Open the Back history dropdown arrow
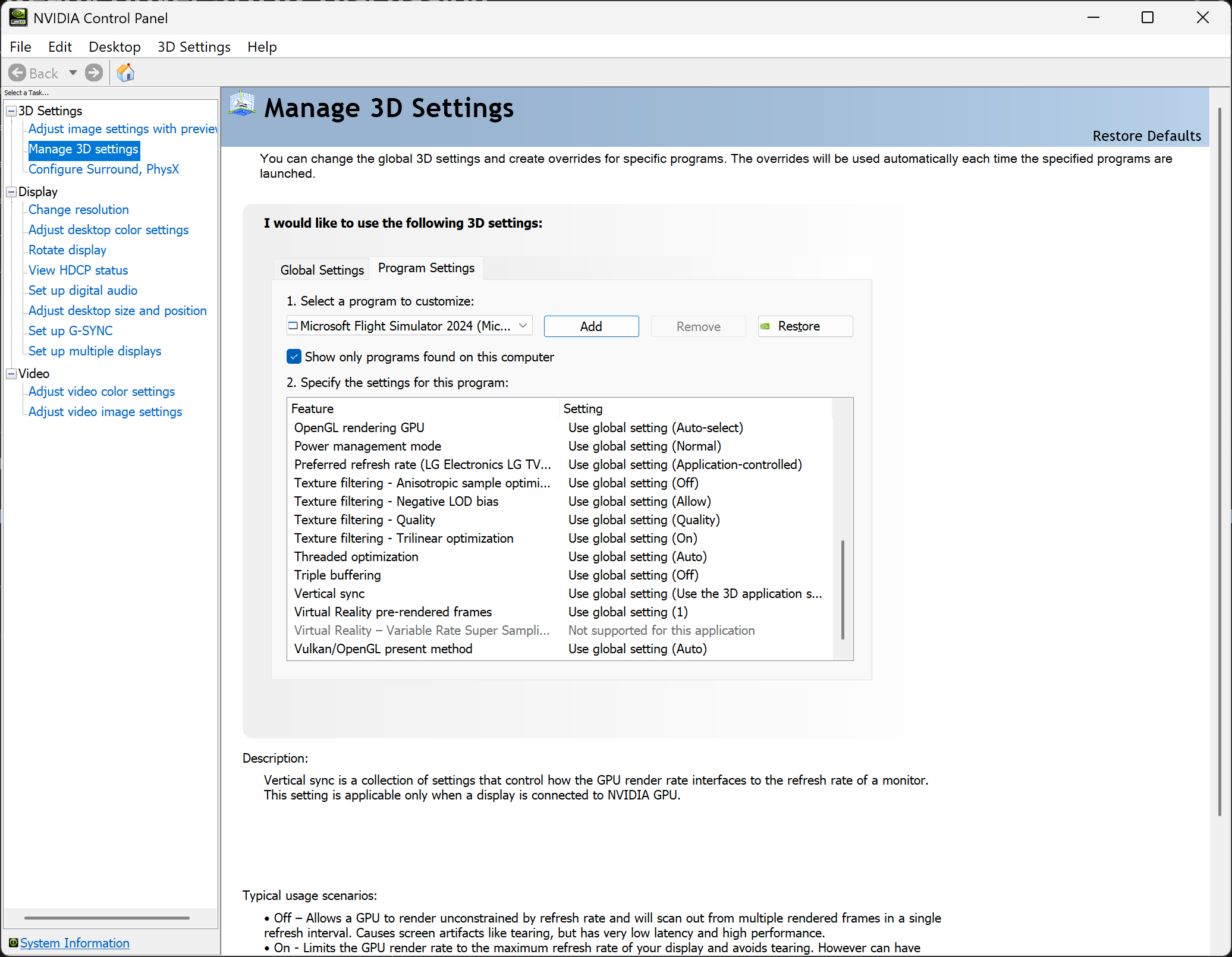Screen dimensions: 1232x957 73,73
